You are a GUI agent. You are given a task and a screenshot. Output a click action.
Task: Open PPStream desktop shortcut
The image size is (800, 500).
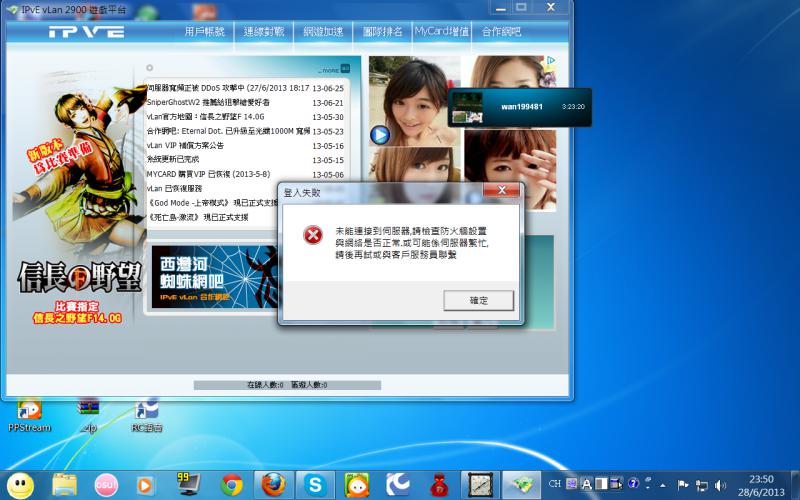click(x=29, y=412)
